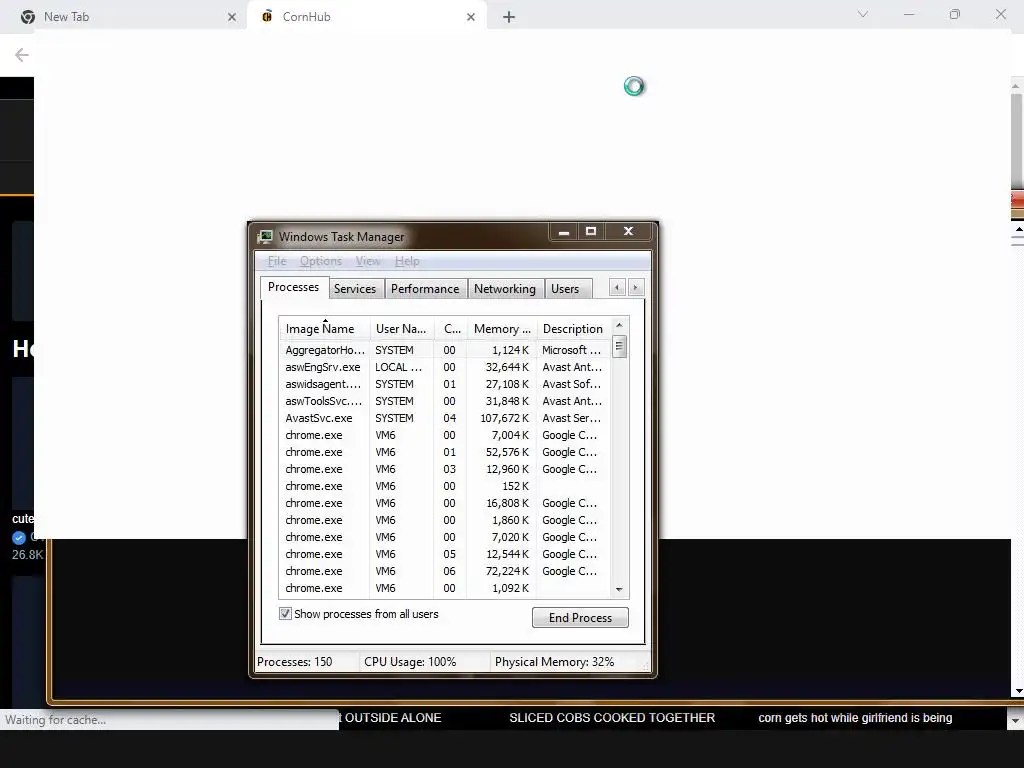Screen dimensions: 1024x768
Task: Sort by Description column header
Action: pyautogui.click(x=574, y=328)
